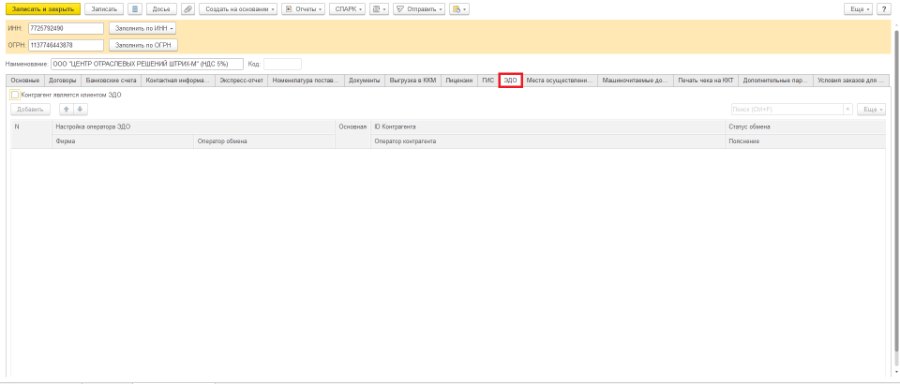
Task: Expand the 'Заполнить по ИНН' dropdown button
Action: click(142, 28)
